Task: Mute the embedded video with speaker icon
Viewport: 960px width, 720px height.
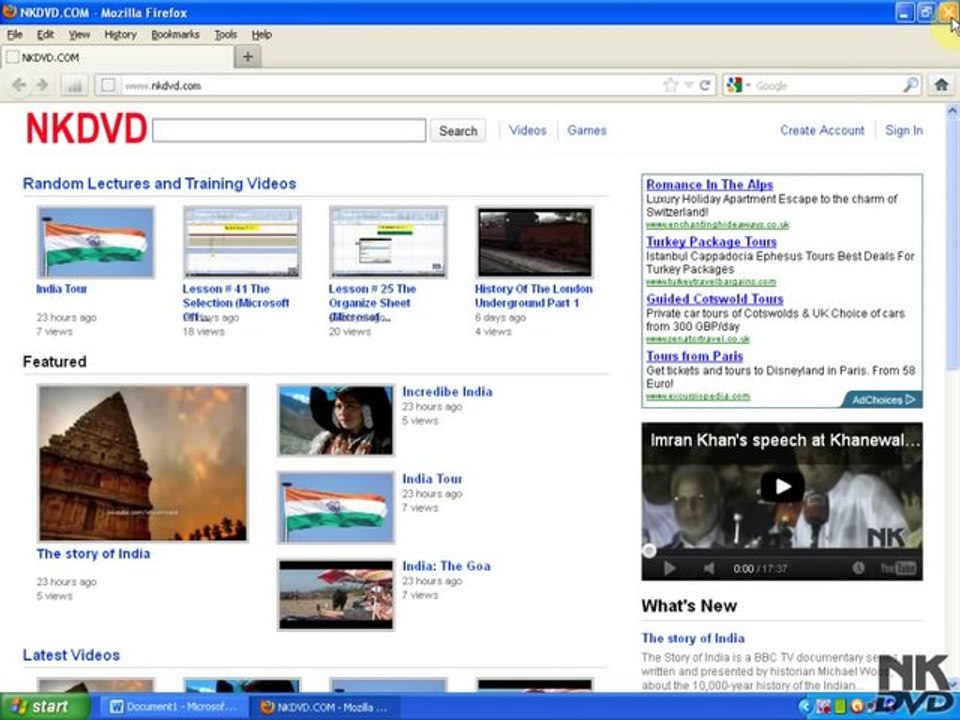Action: pyautogui.click(x=708, y=568)
